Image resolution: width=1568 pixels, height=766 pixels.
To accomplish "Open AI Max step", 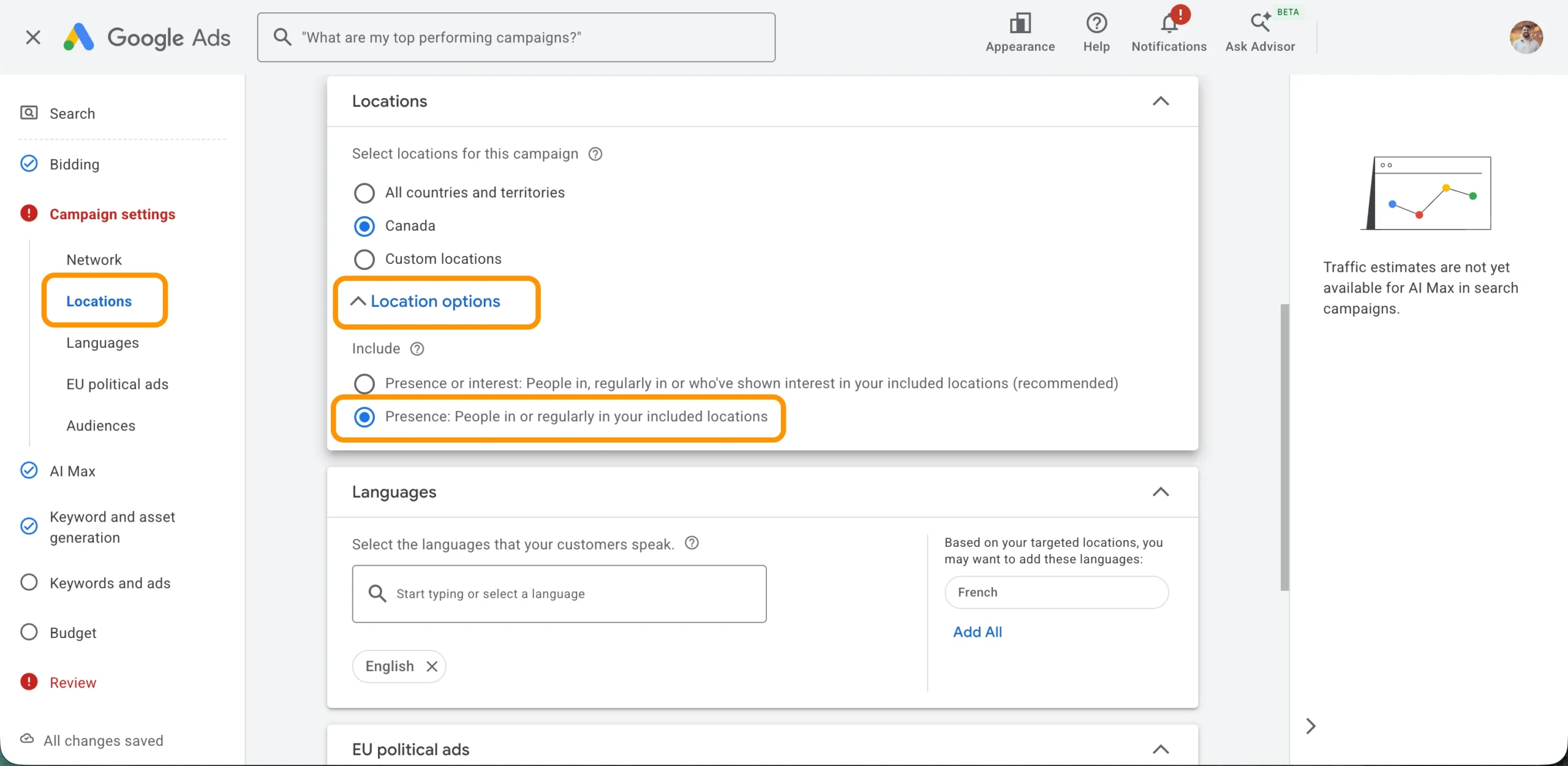I will (x=72, y=471).
